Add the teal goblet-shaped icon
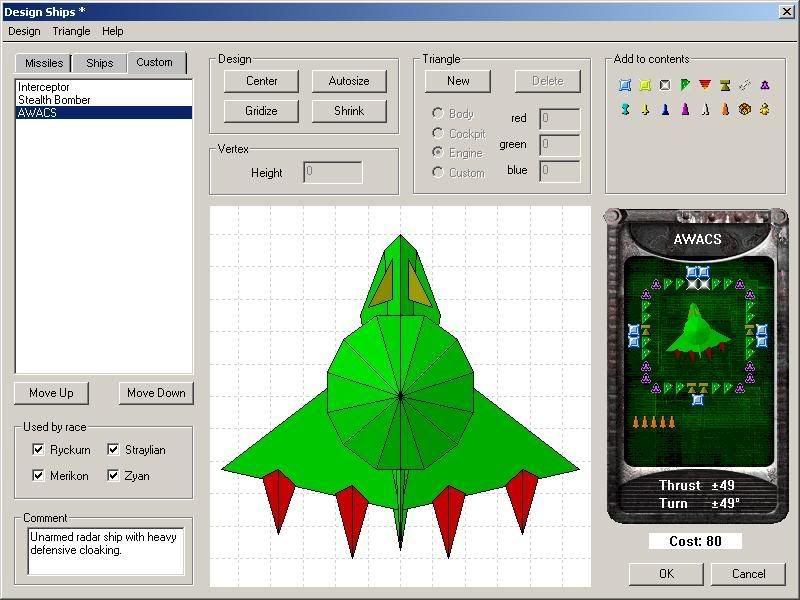 (624, 109)
